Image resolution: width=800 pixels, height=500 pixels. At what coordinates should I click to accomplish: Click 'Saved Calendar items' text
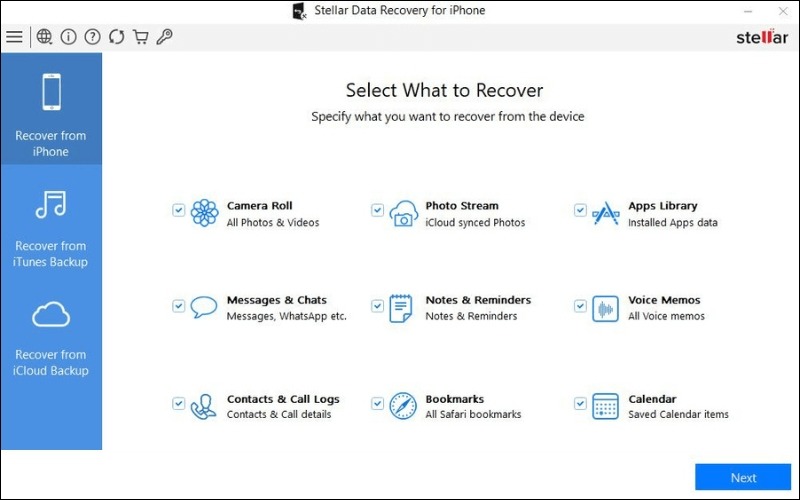tap(679, 414)
